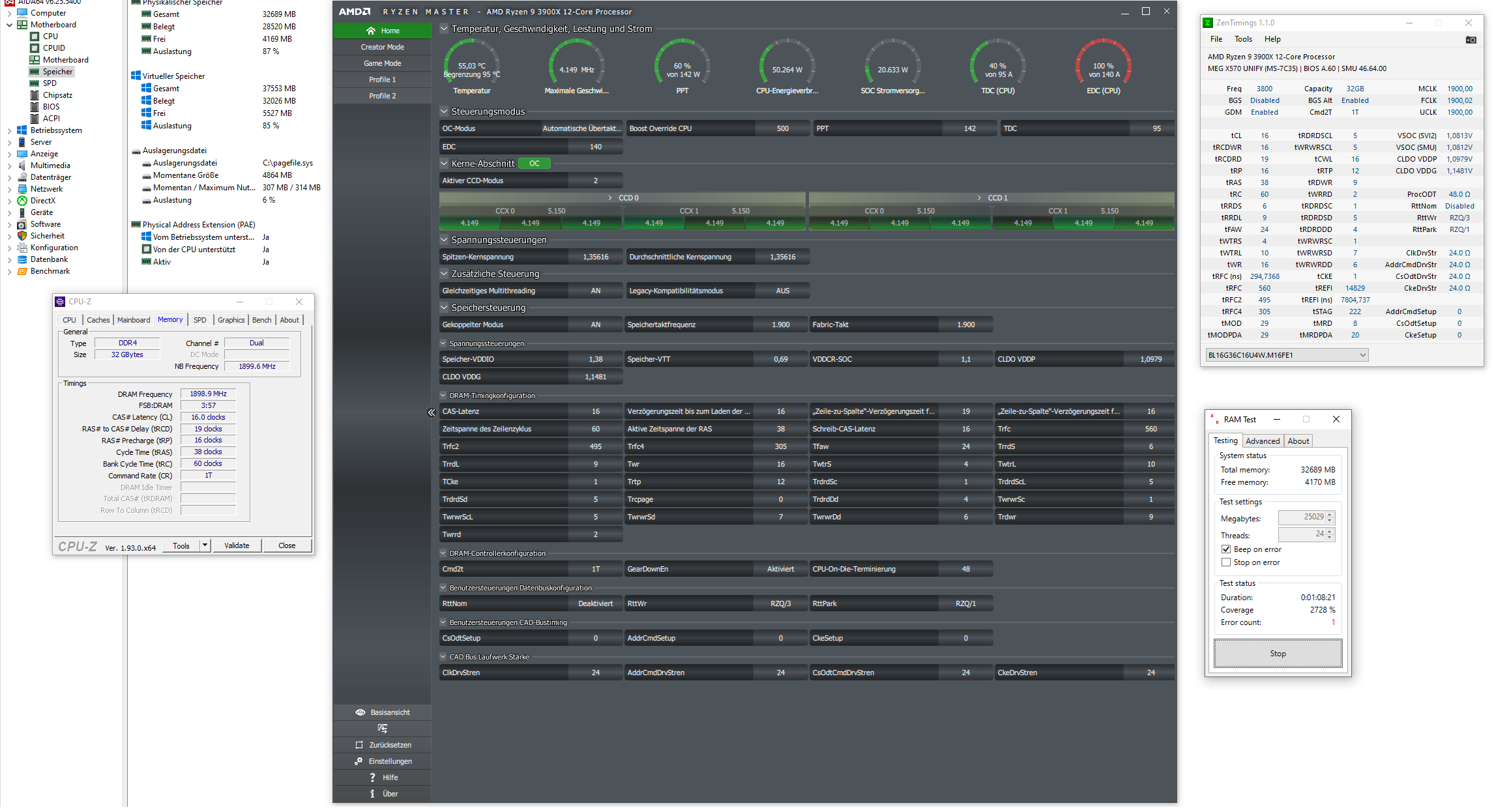Toggle Beep on error checkbox

pos(1226,549)
